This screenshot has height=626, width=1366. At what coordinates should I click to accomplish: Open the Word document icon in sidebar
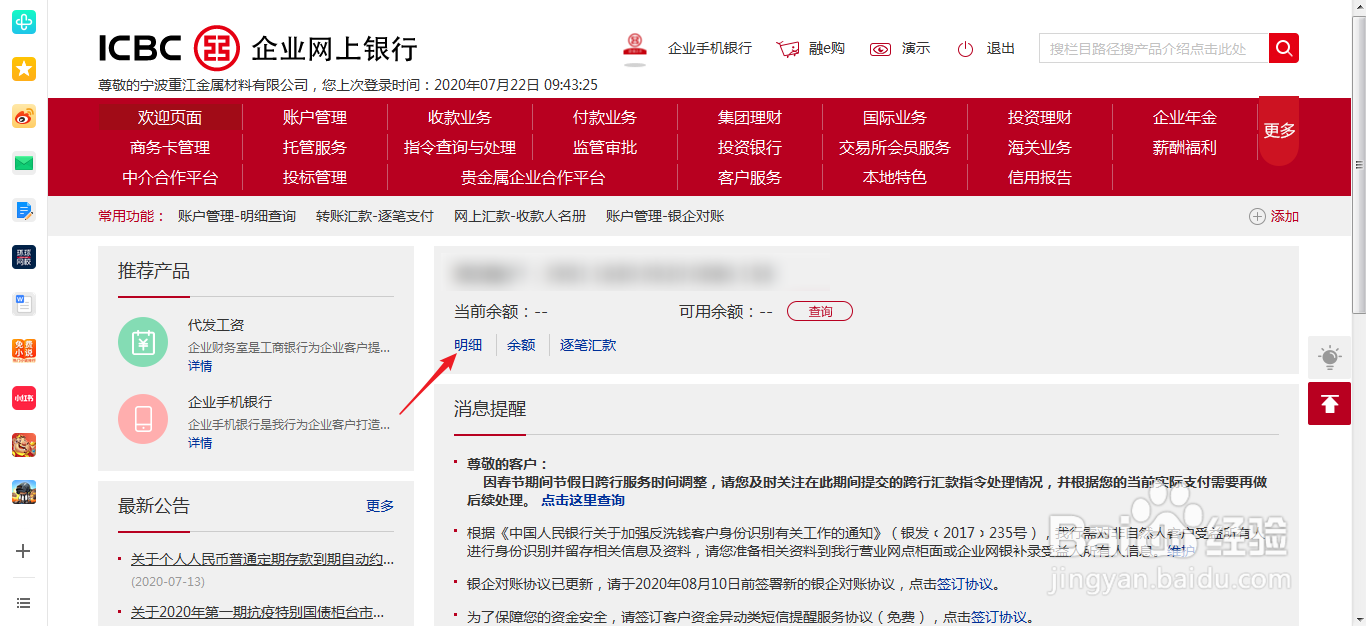click(x=24, y=304)
